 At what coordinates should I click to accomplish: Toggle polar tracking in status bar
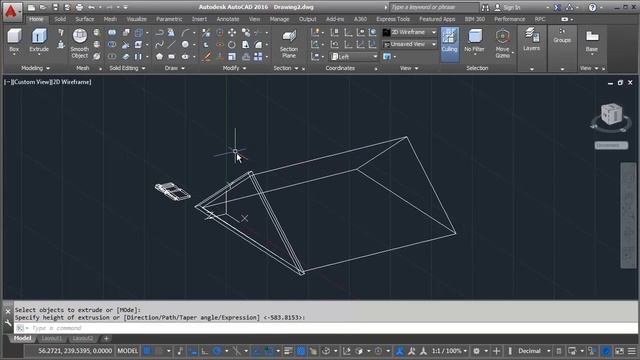(217, 351)
